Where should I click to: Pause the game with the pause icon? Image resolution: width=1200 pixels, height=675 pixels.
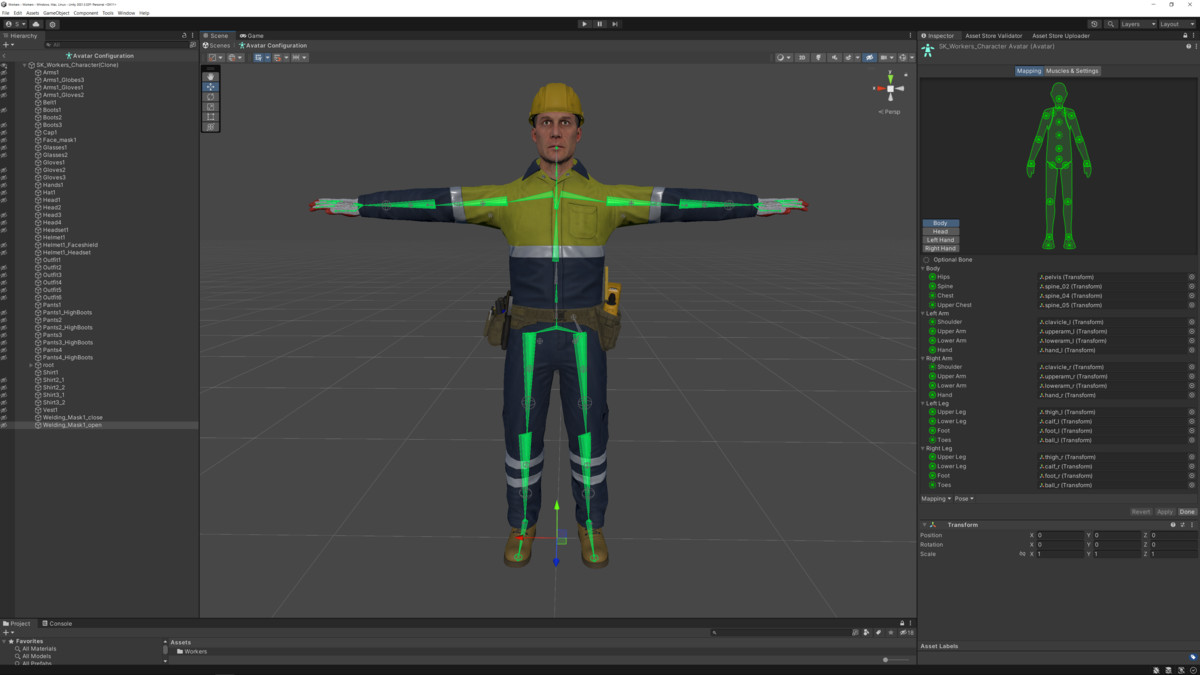point(599,23)
